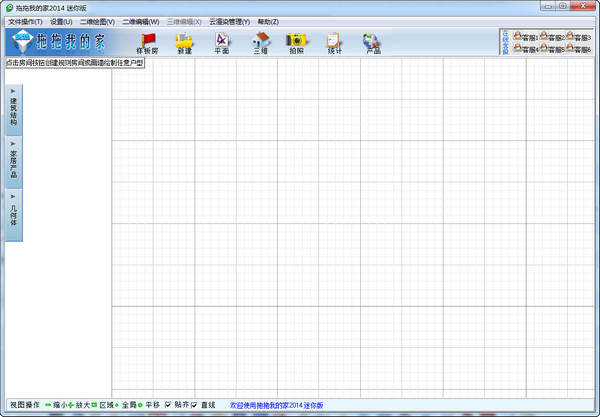
Task: Contact 客服1 customer service
Action: 526,36
